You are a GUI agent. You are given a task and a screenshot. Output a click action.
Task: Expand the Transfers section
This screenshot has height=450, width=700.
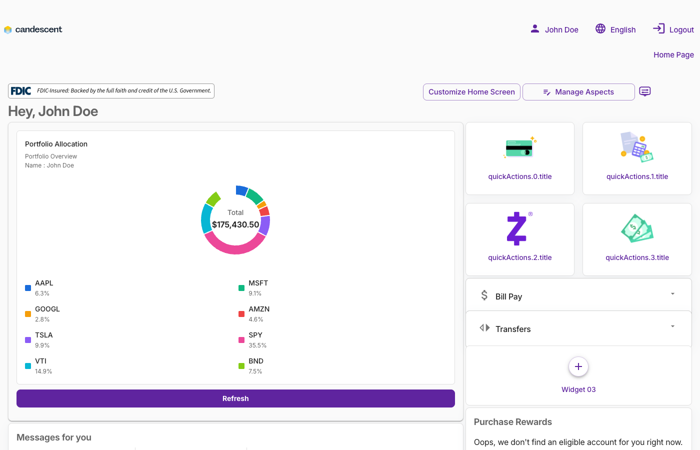[x=672, y=327]
